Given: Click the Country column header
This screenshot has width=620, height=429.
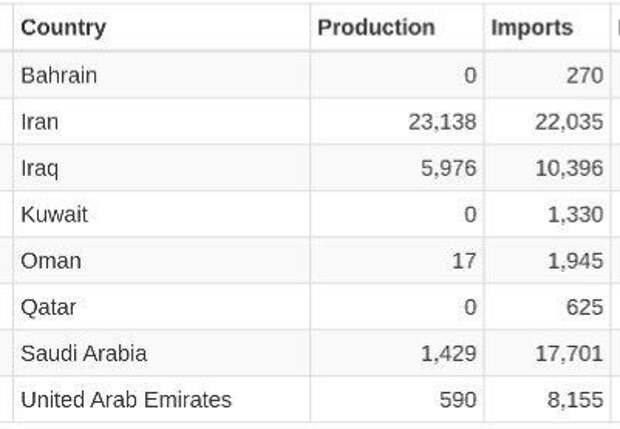Looking at the screenshot, I should pos(63,28).
